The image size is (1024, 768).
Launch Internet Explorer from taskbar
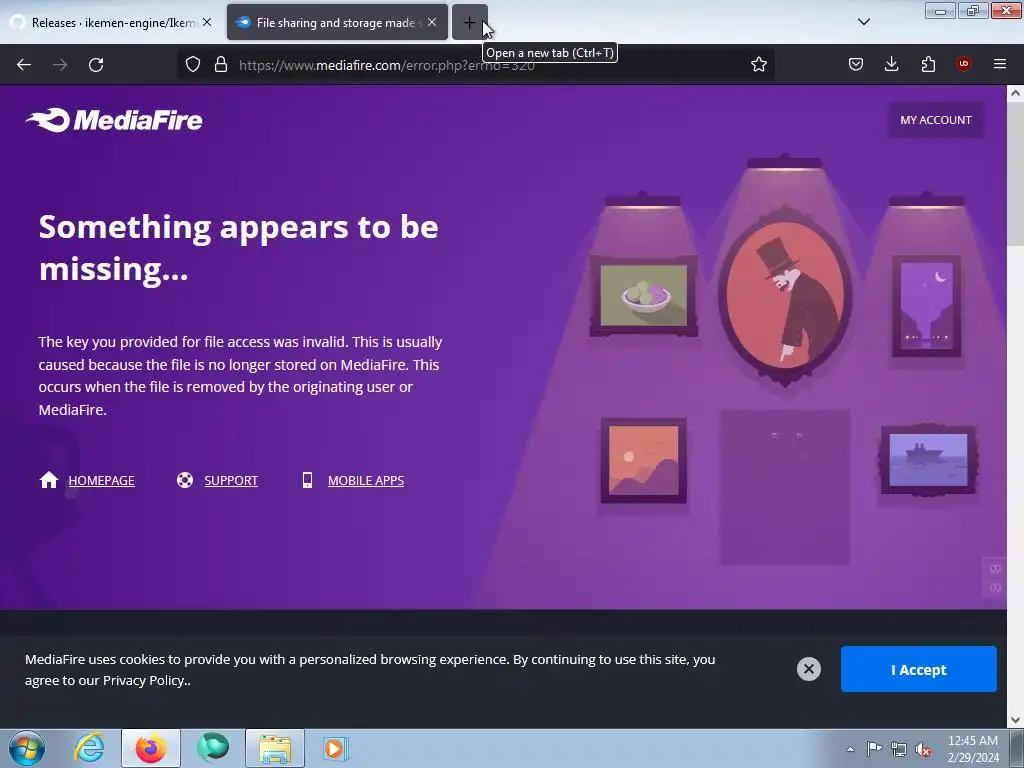click(89, 748)
